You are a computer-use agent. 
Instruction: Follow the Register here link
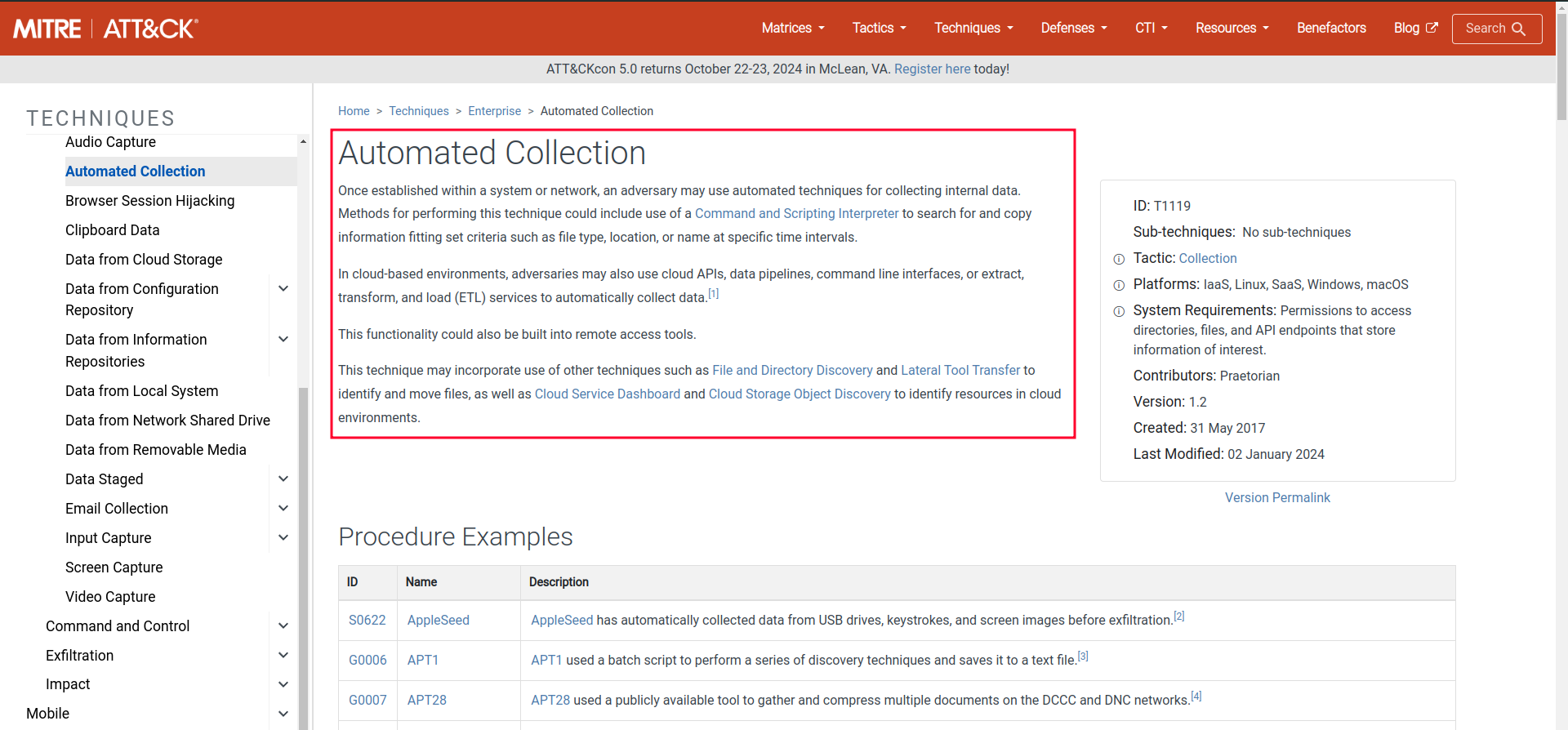(932, 69)
